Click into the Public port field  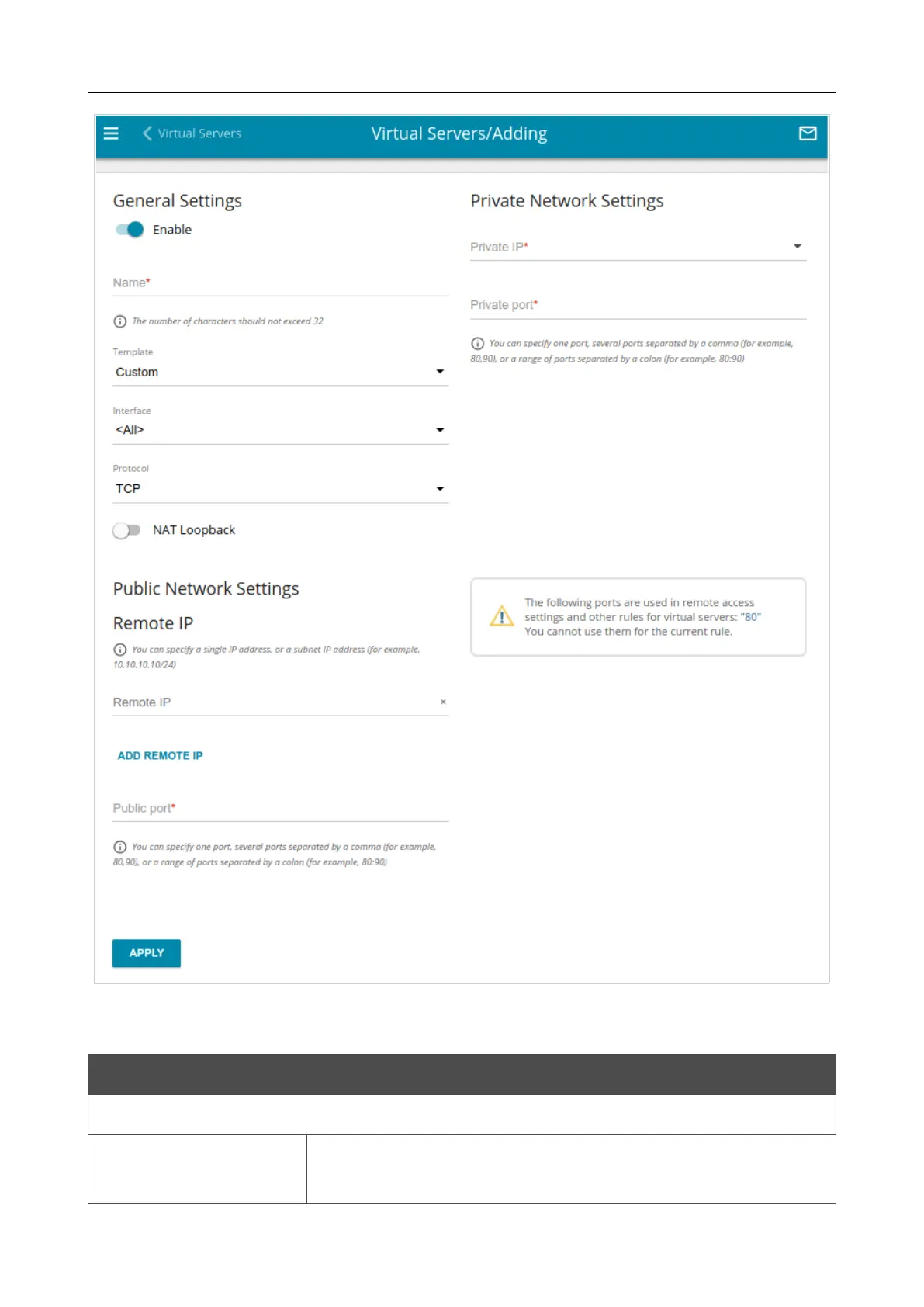point(280,809)
